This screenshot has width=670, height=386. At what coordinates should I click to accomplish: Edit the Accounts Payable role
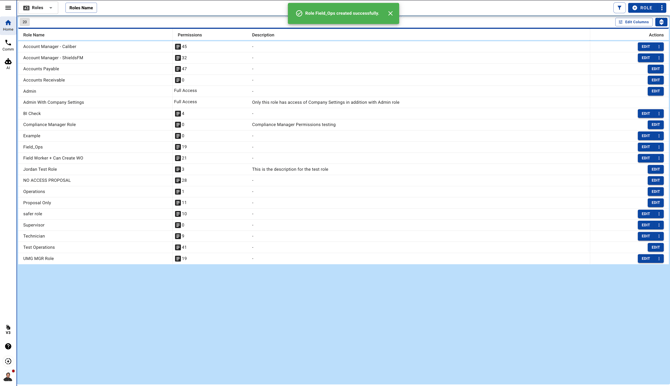point(655,69)
